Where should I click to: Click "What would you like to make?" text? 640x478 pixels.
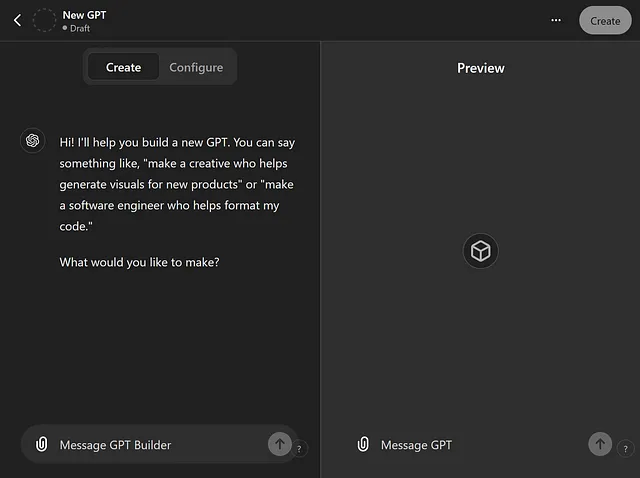point(139,262)
